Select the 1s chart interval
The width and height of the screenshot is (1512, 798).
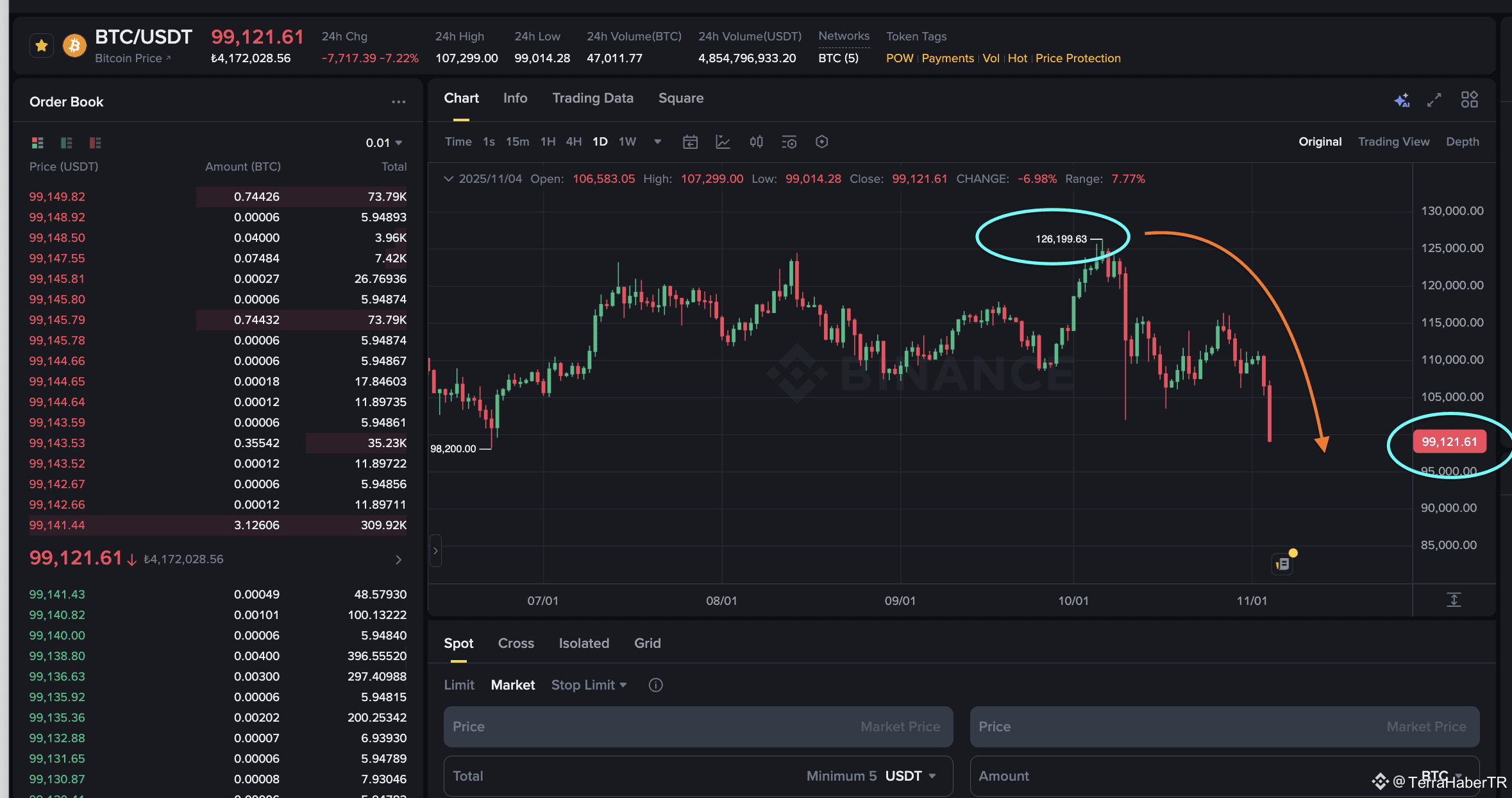[489, 142]
